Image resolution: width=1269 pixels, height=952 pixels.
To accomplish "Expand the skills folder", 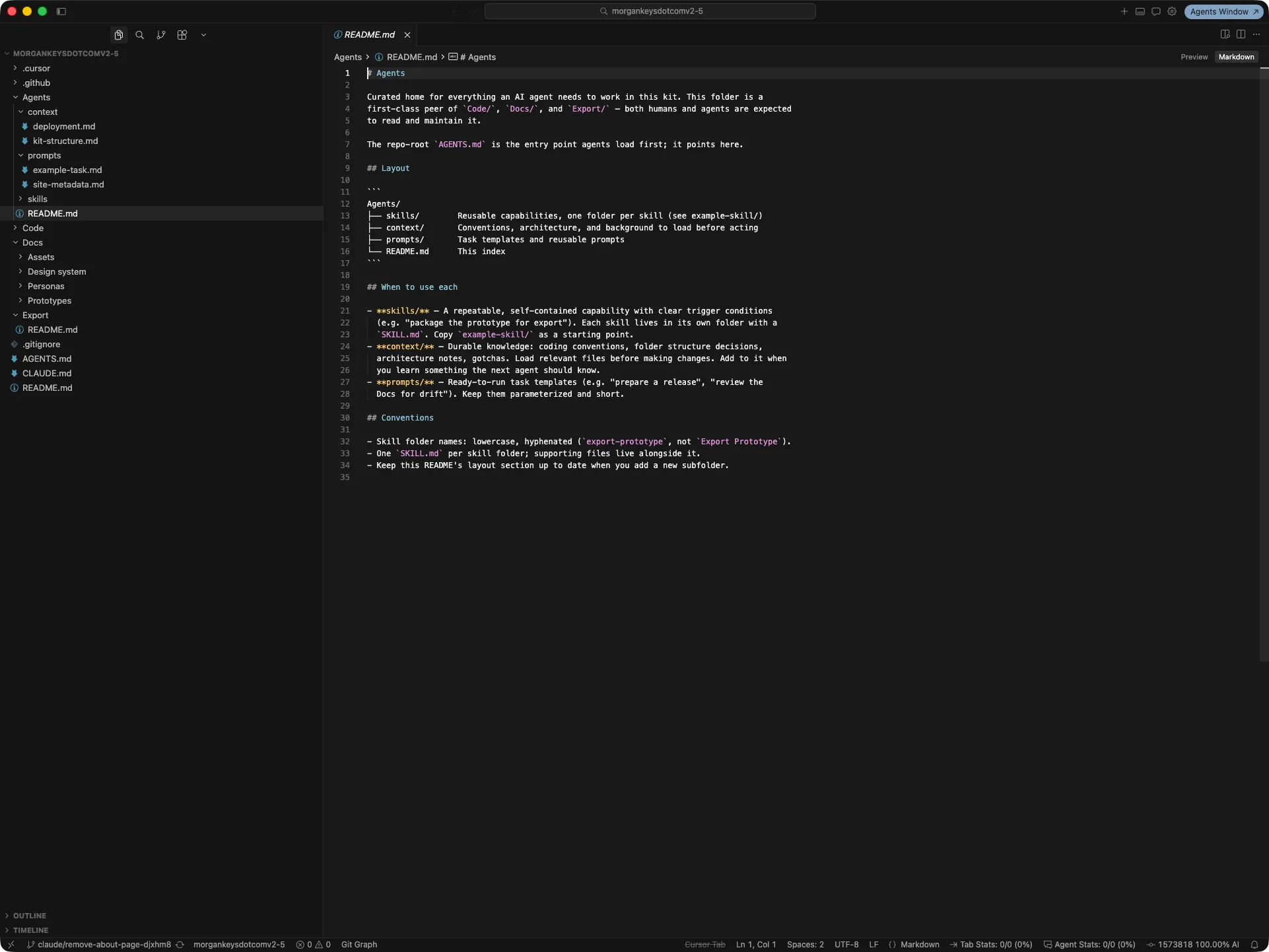I will pyautogui.click(x=38, y=199).
